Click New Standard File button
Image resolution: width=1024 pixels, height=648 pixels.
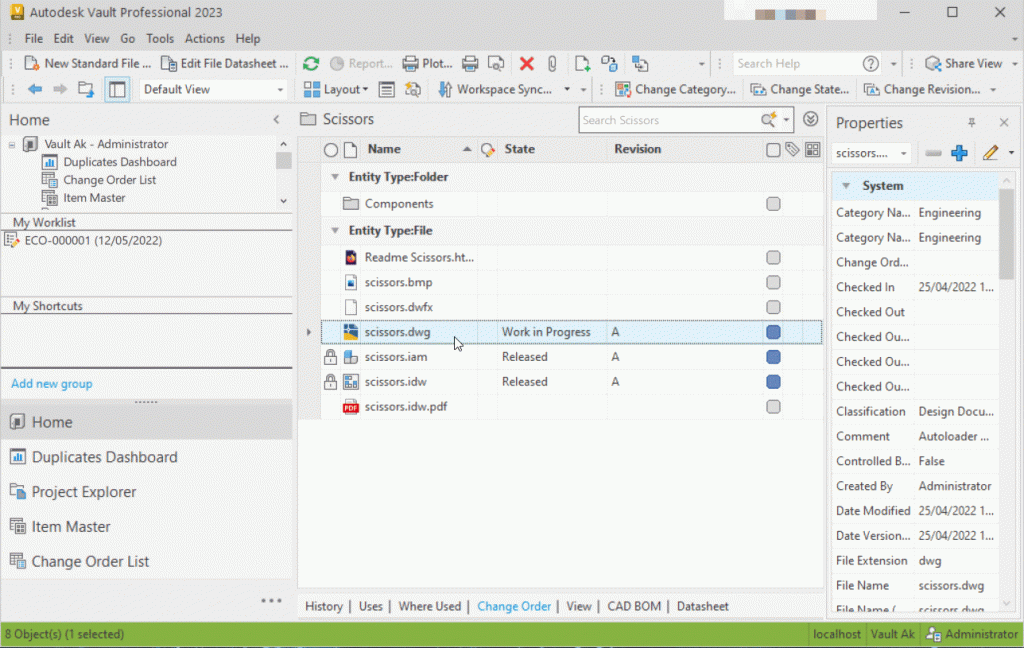88,63
